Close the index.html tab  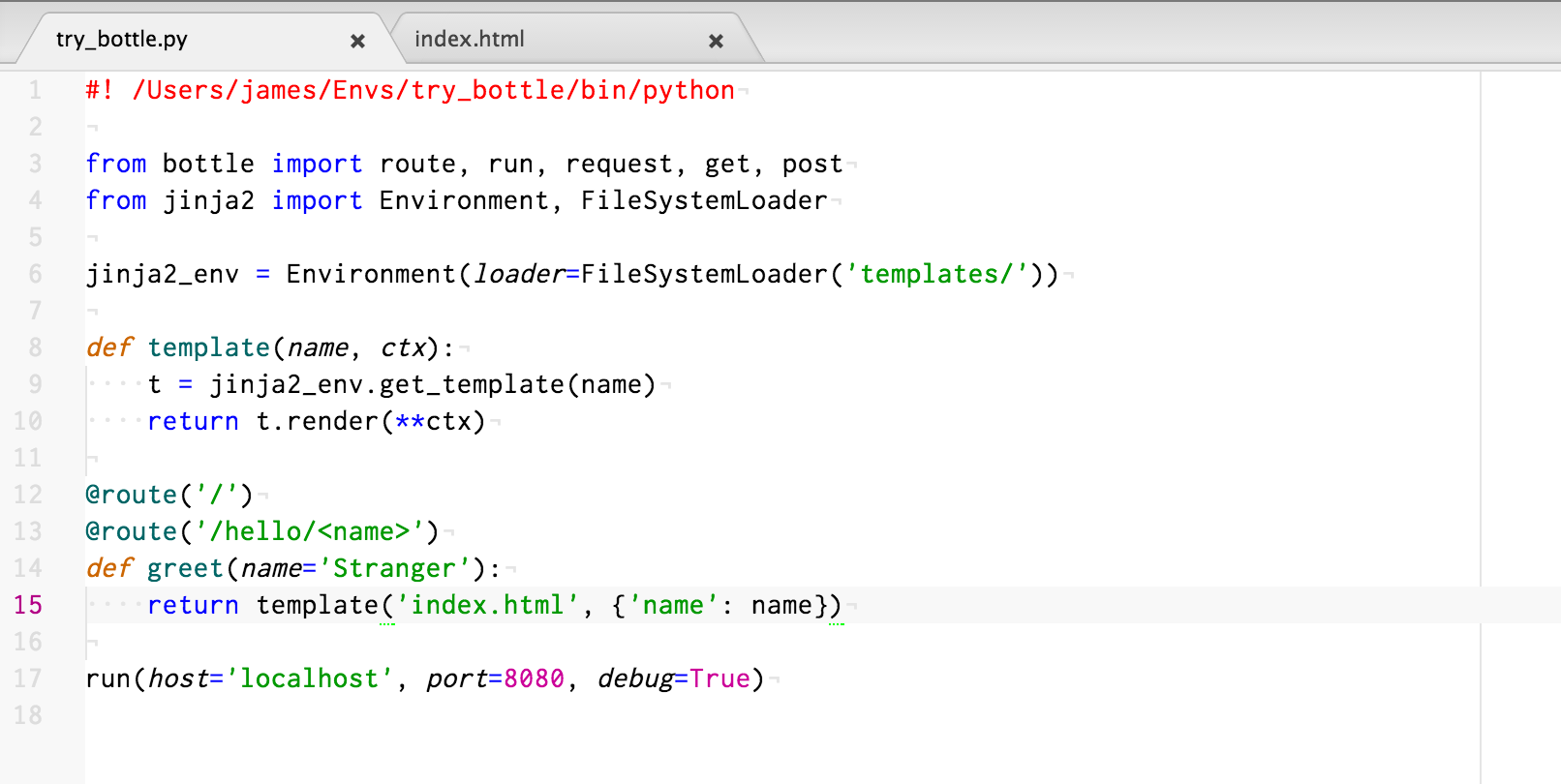716,41
